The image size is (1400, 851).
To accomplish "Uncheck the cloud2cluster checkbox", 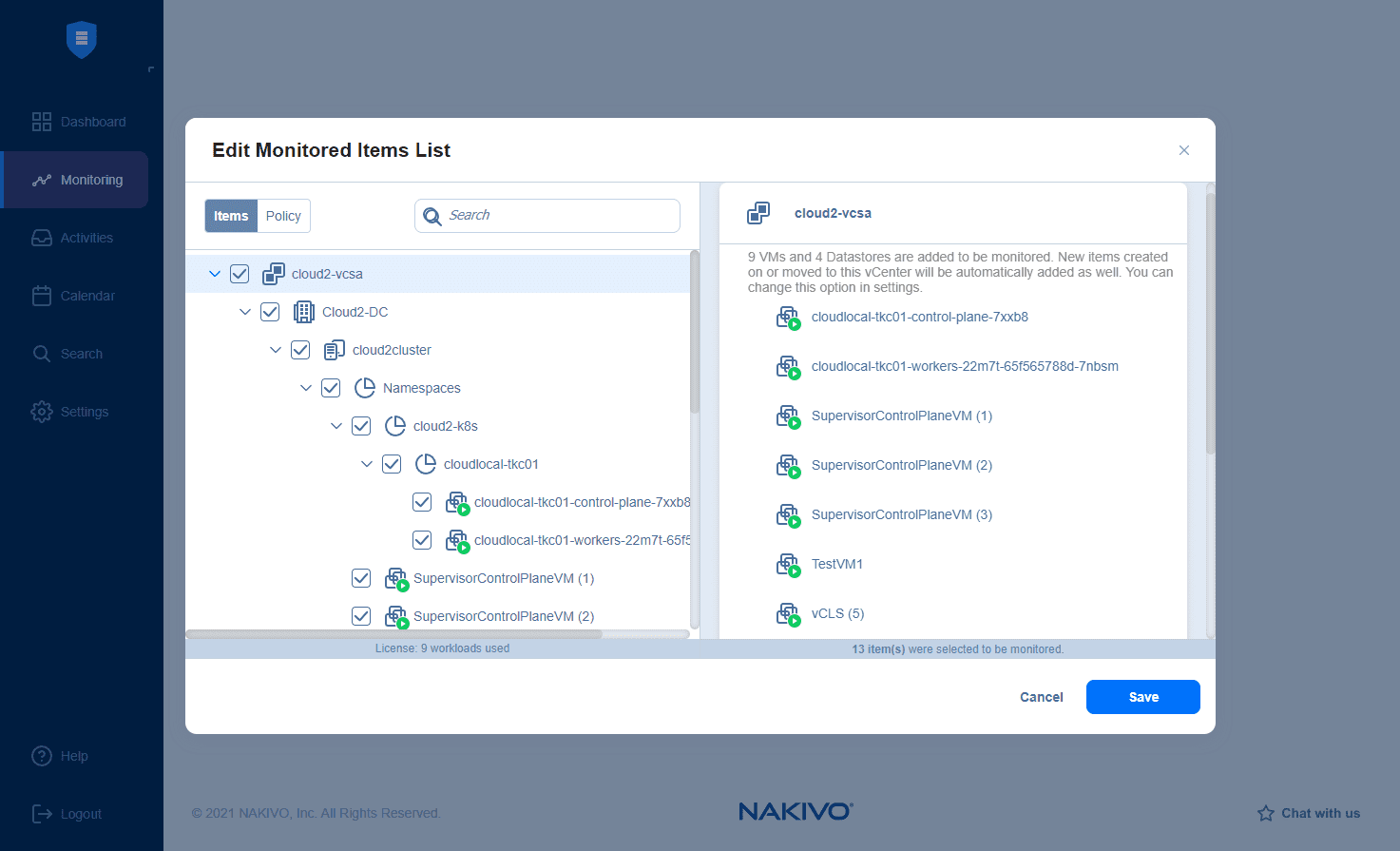I will pos(300,350).
